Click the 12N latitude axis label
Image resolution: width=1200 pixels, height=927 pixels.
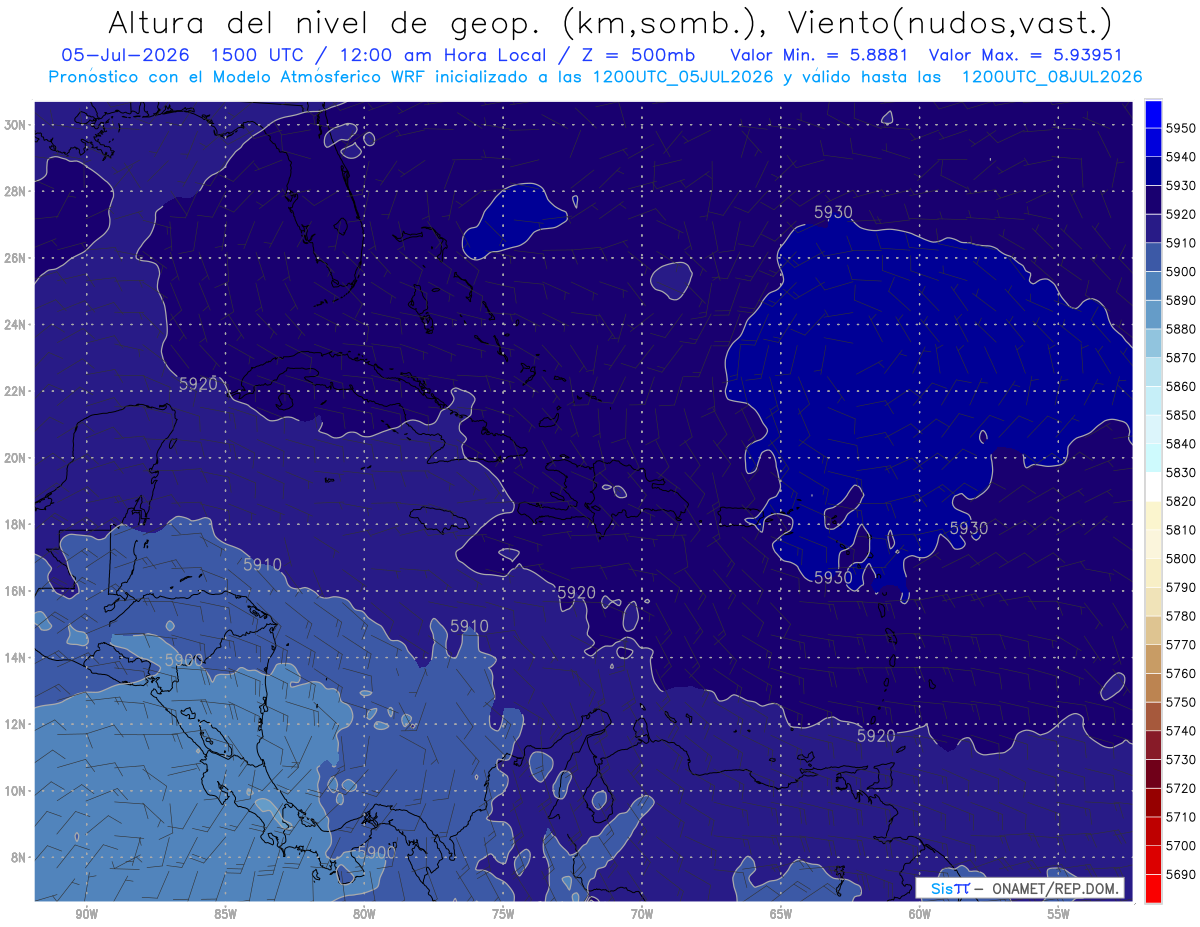click(17, 724)
